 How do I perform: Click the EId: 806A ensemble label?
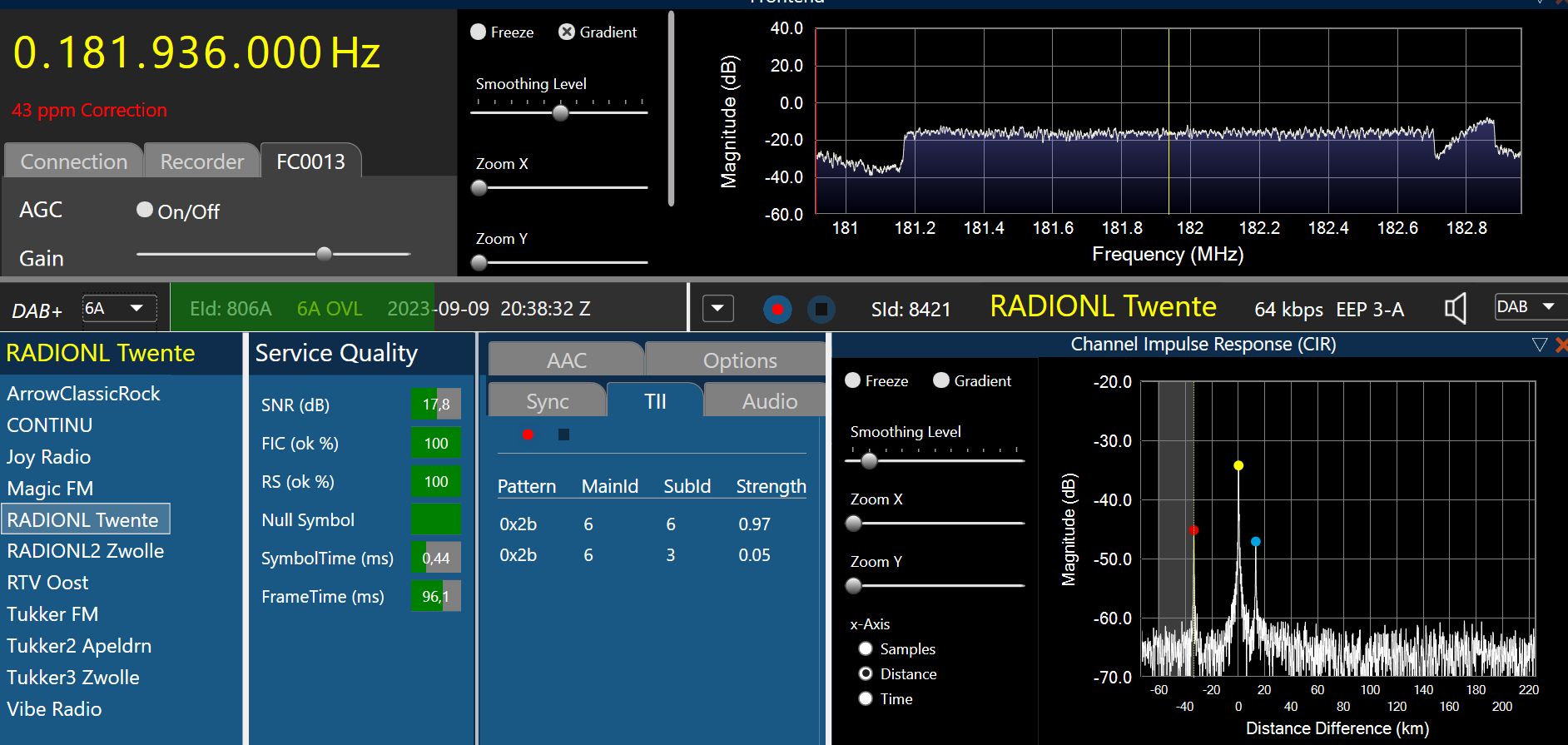pyautogui.click(x=231, y=309)
